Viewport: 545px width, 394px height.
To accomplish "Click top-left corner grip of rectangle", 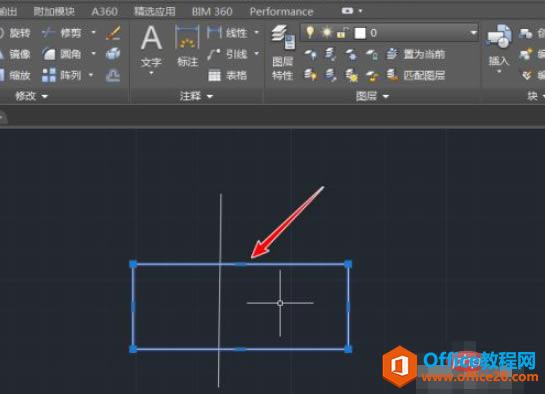I will click(x=133, y=264).
